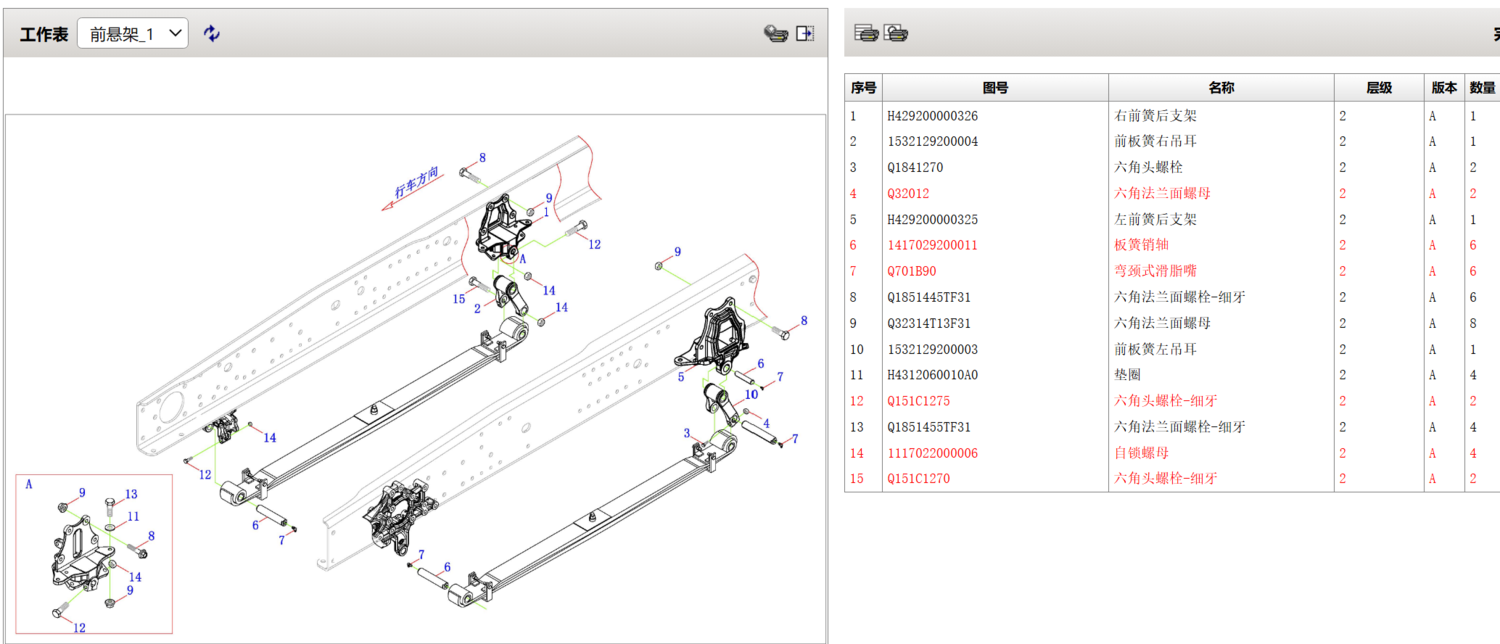Select the 右前簧后支架 table row
This screenshot has width=1500, height=644.
[x=1155, y=116]
